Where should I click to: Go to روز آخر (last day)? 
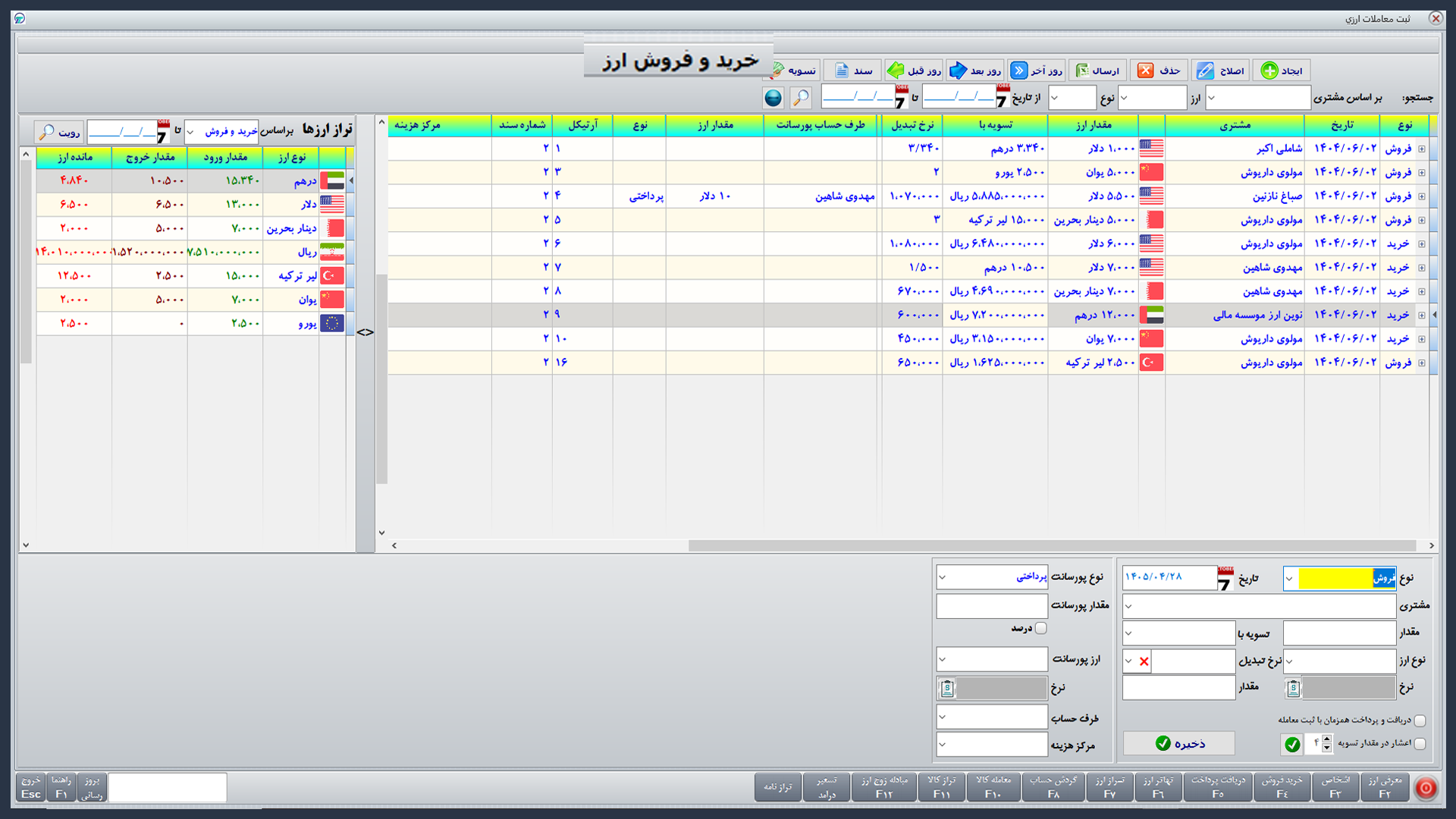click(1037, 71)
